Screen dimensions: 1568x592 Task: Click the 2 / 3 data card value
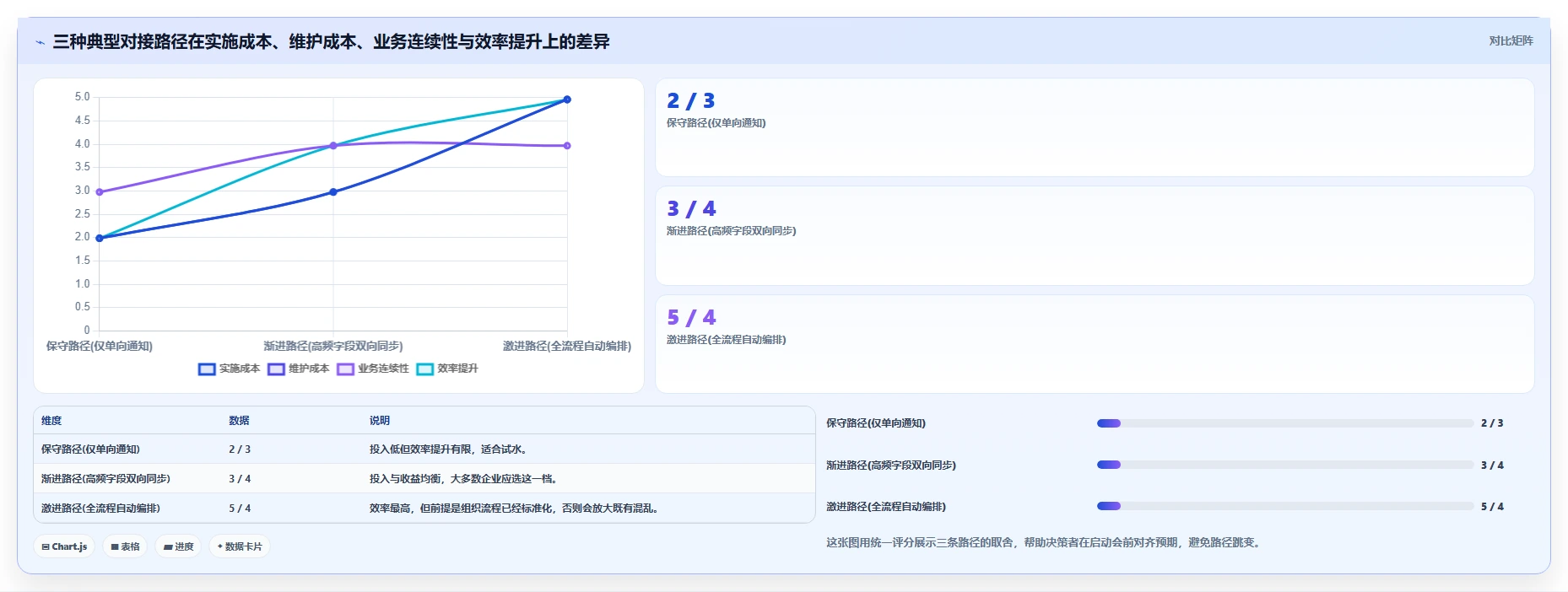690,101
